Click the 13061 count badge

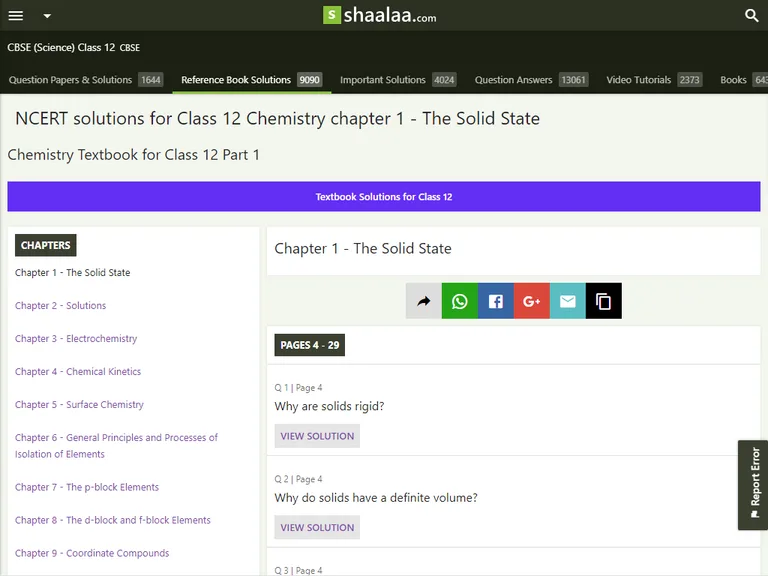pos(574,80)
